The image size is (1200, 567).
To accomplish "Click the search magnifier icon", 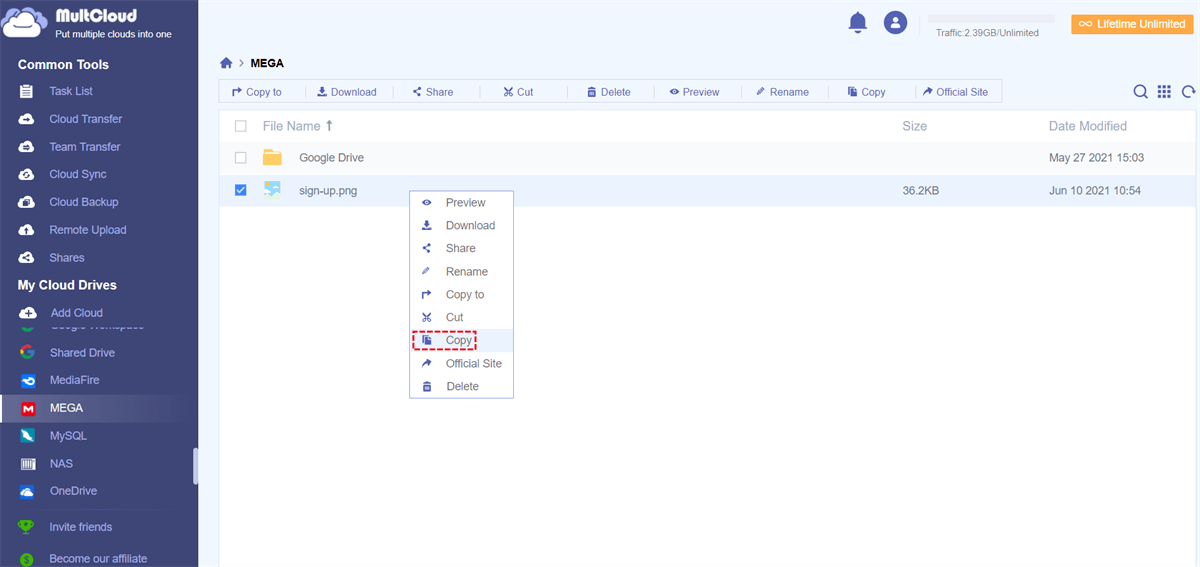I will click(1140, 92).
